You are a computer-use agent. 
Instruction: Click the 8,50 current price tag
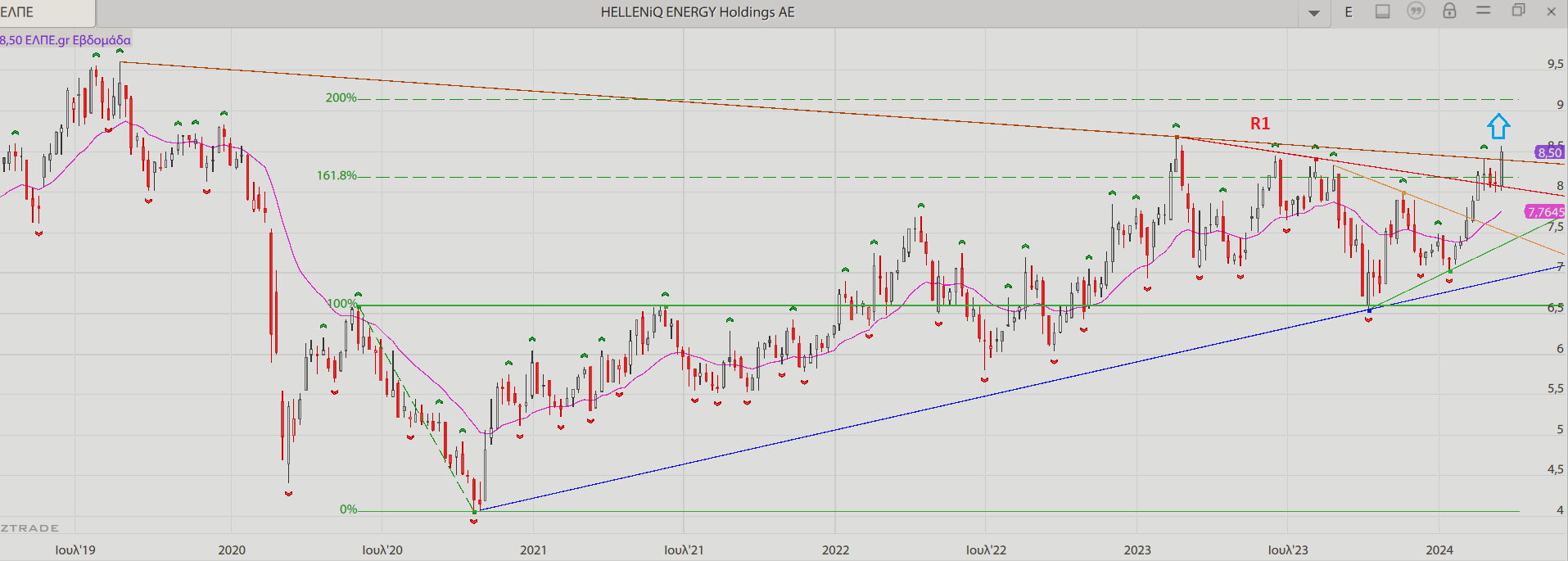pyautogui.click(x=1550, y=152)
